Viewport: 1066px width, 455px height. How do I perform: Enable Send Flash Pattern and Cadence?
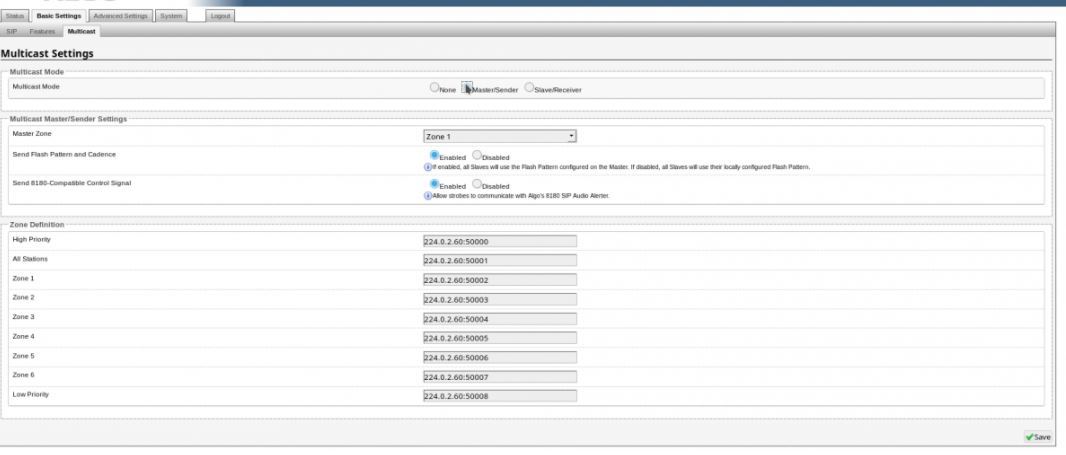point(435,155)
